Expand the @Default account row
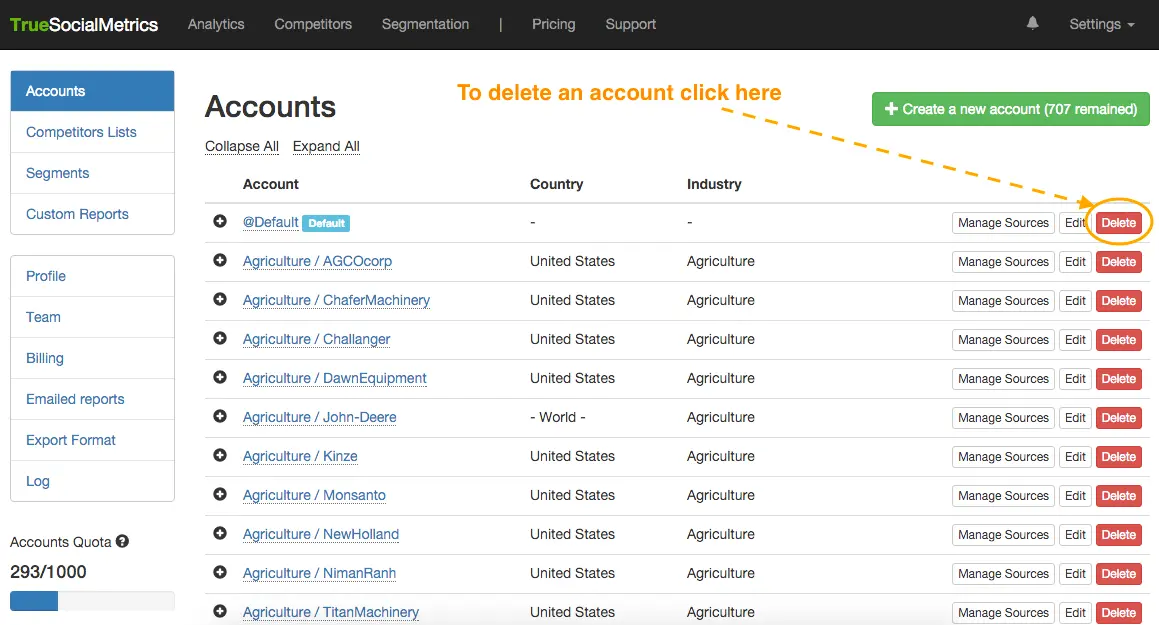The height and width of the screenshot is (625, 1159). tap(220, 221)
